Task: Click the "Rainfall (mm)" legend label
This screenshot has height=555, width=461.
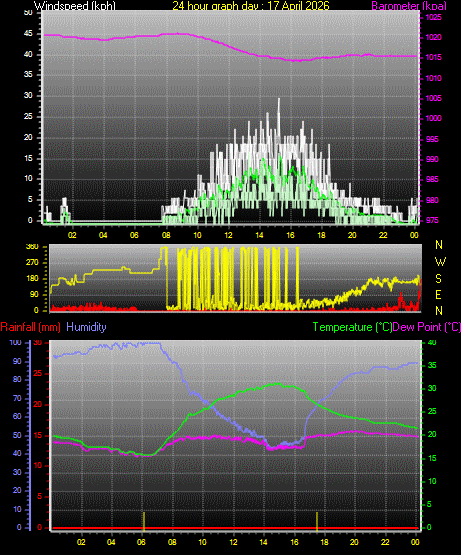Action: click(x=30, y=327)
